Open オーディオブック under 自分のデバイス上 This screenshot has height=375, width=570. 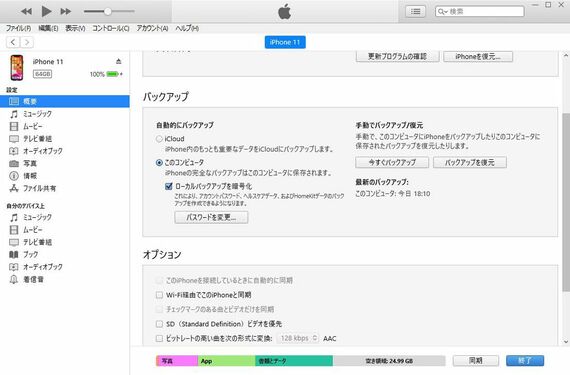point(65,267)
